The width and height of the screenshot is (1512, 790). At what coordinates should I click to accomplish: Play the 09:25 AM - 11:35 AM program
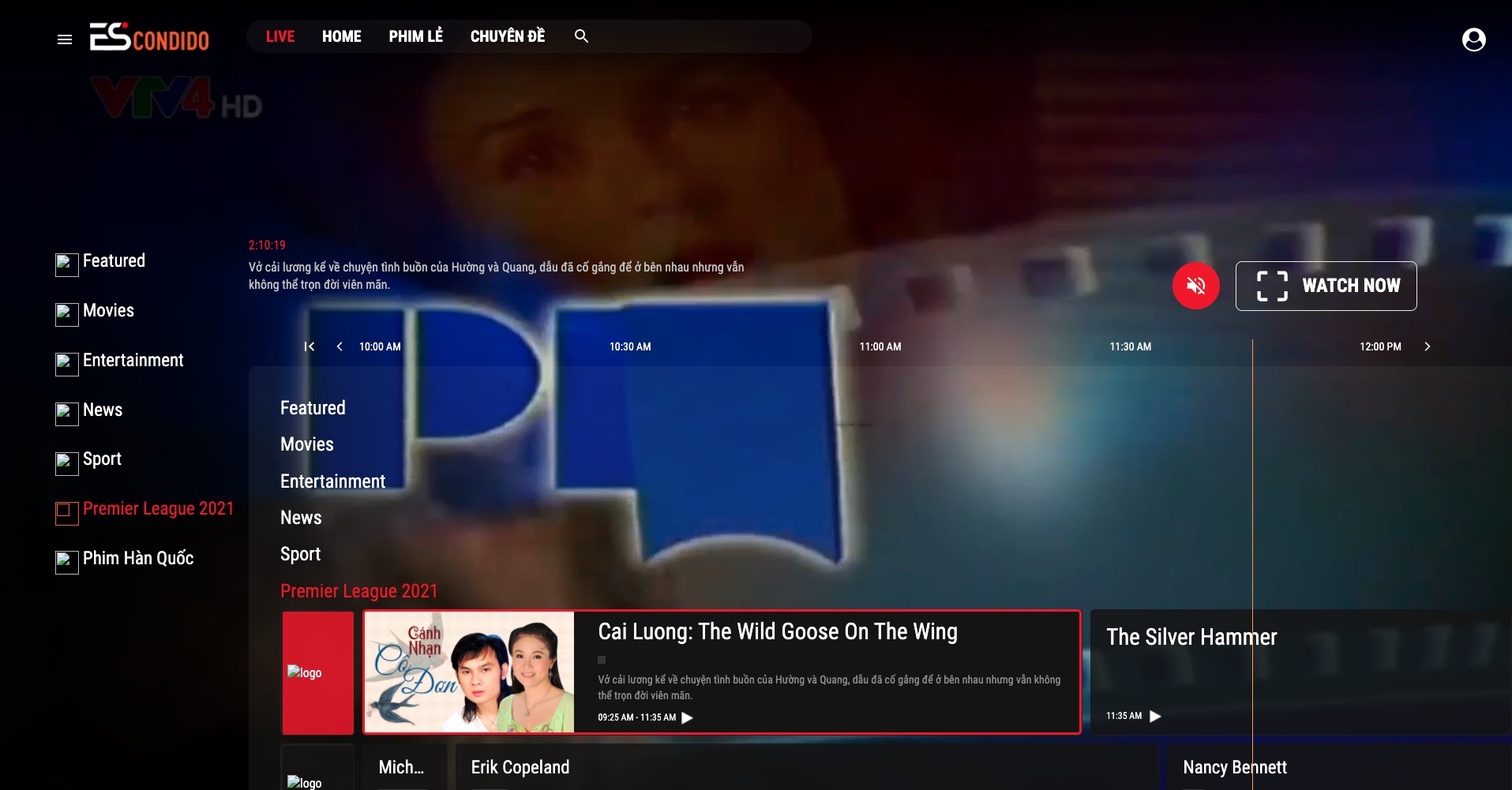coord(687,717)
